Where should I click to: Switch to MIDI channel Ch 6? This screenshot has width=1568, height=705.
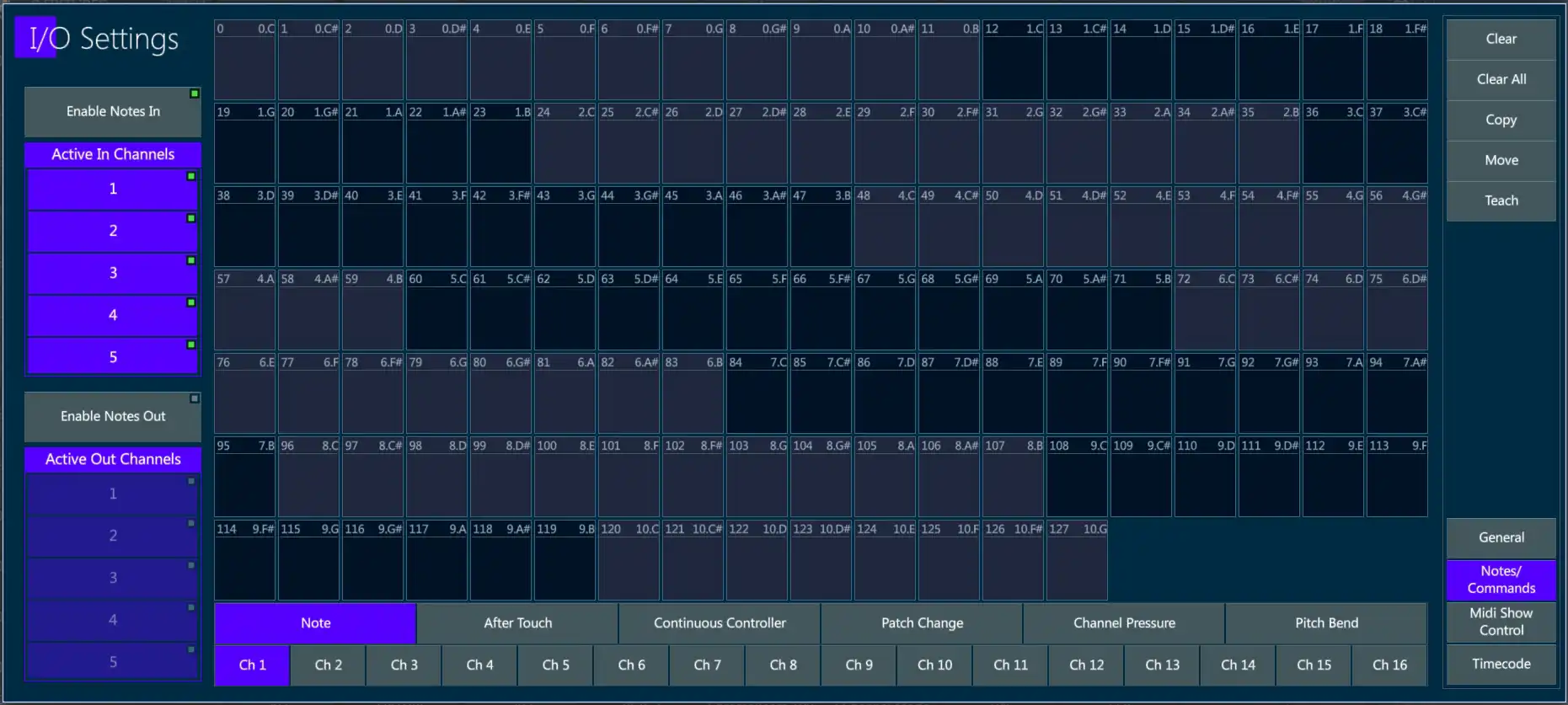pos(631,665)
